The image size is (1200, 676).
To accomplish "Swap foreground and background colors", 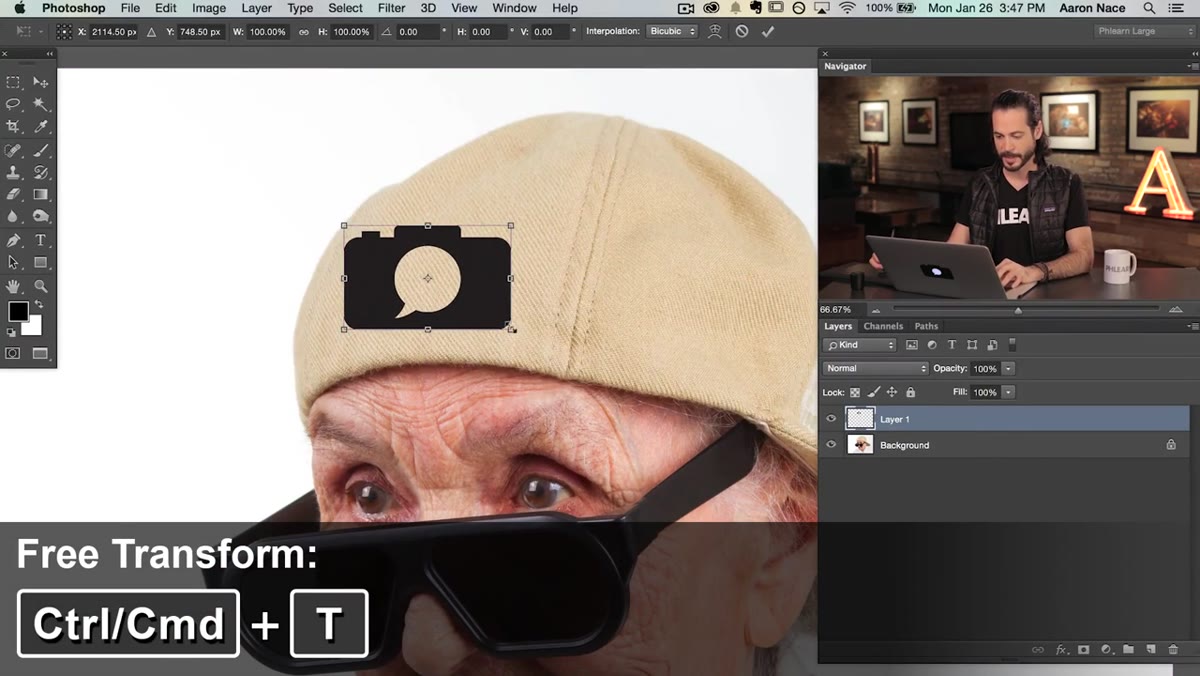I will coord(39,305).
